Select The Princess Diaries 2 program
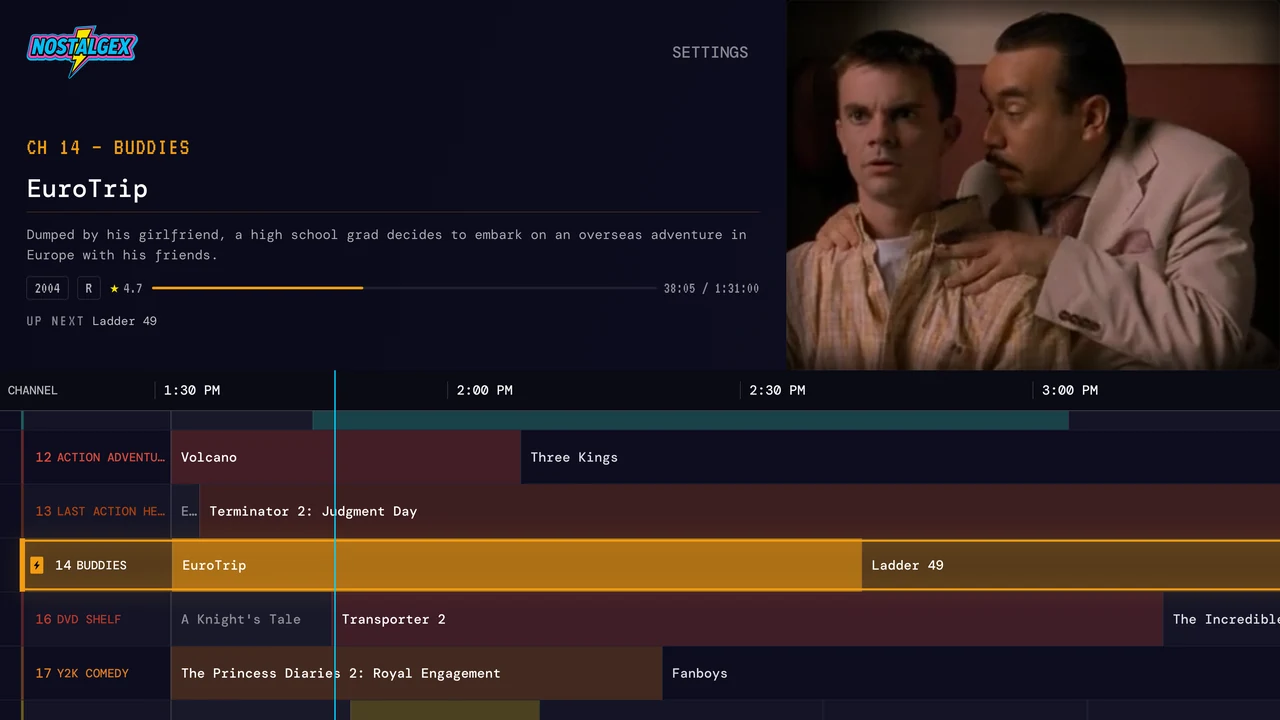Image resolution: width=1280 pixels, height=720 pixels. tap(417, 673)
